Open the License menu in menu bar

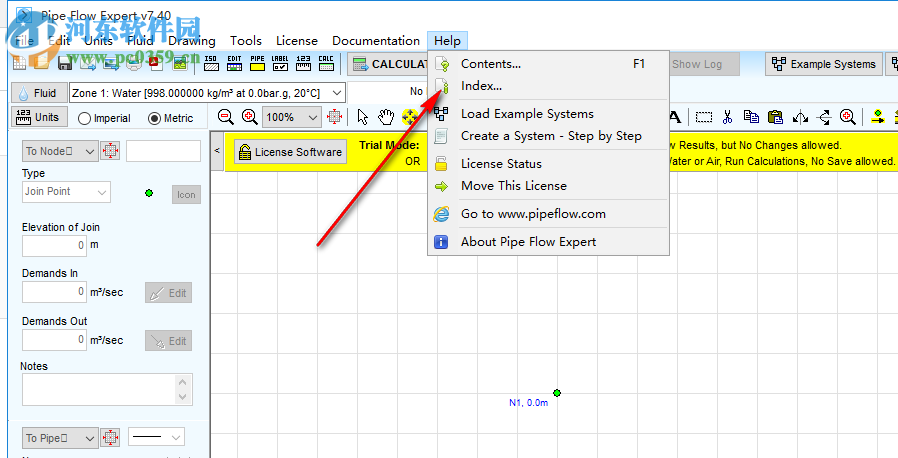tap(297, 41)
